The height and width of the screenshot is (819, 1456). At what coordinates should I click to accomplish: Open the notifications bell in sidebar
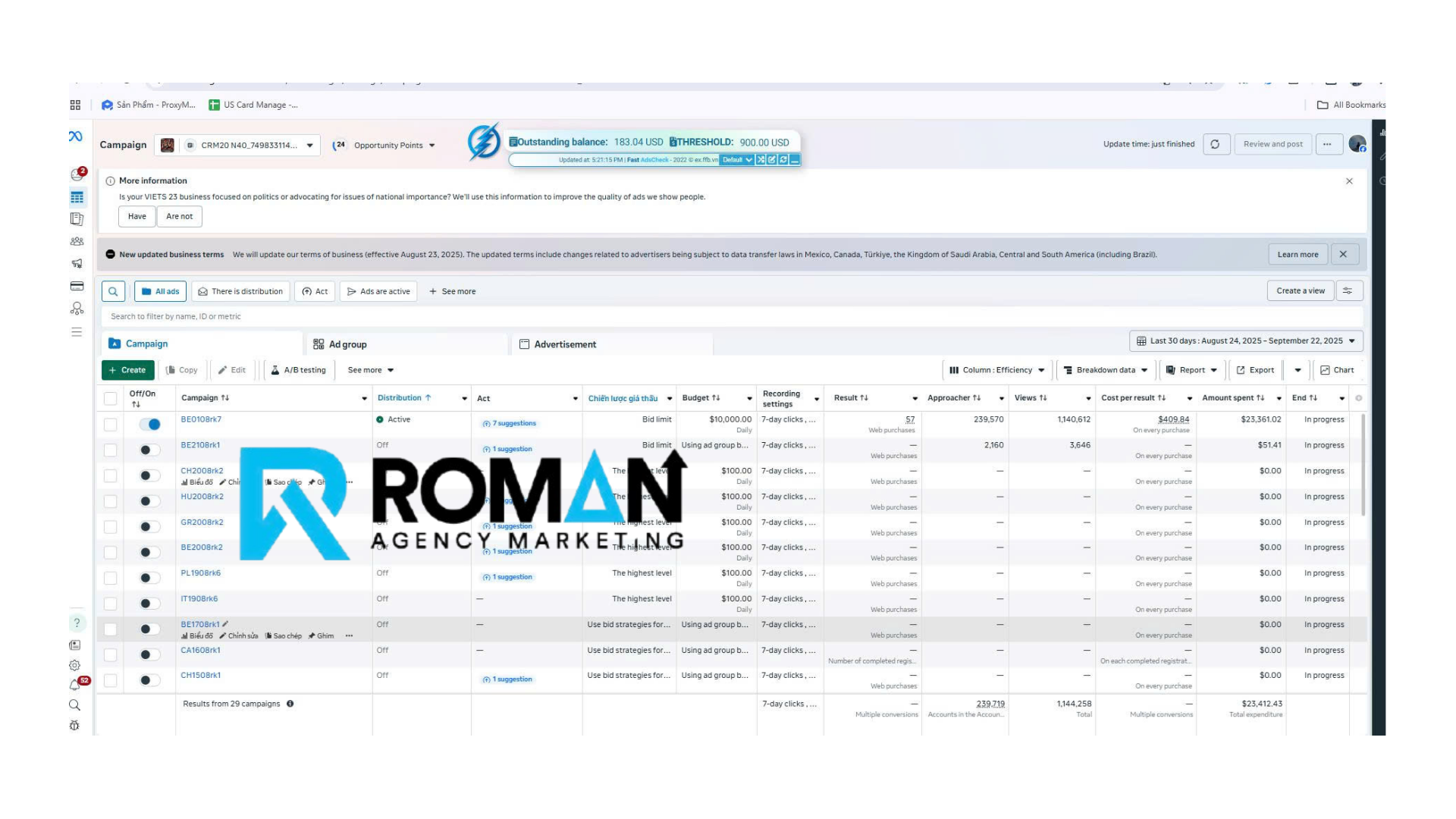[74, 685]
